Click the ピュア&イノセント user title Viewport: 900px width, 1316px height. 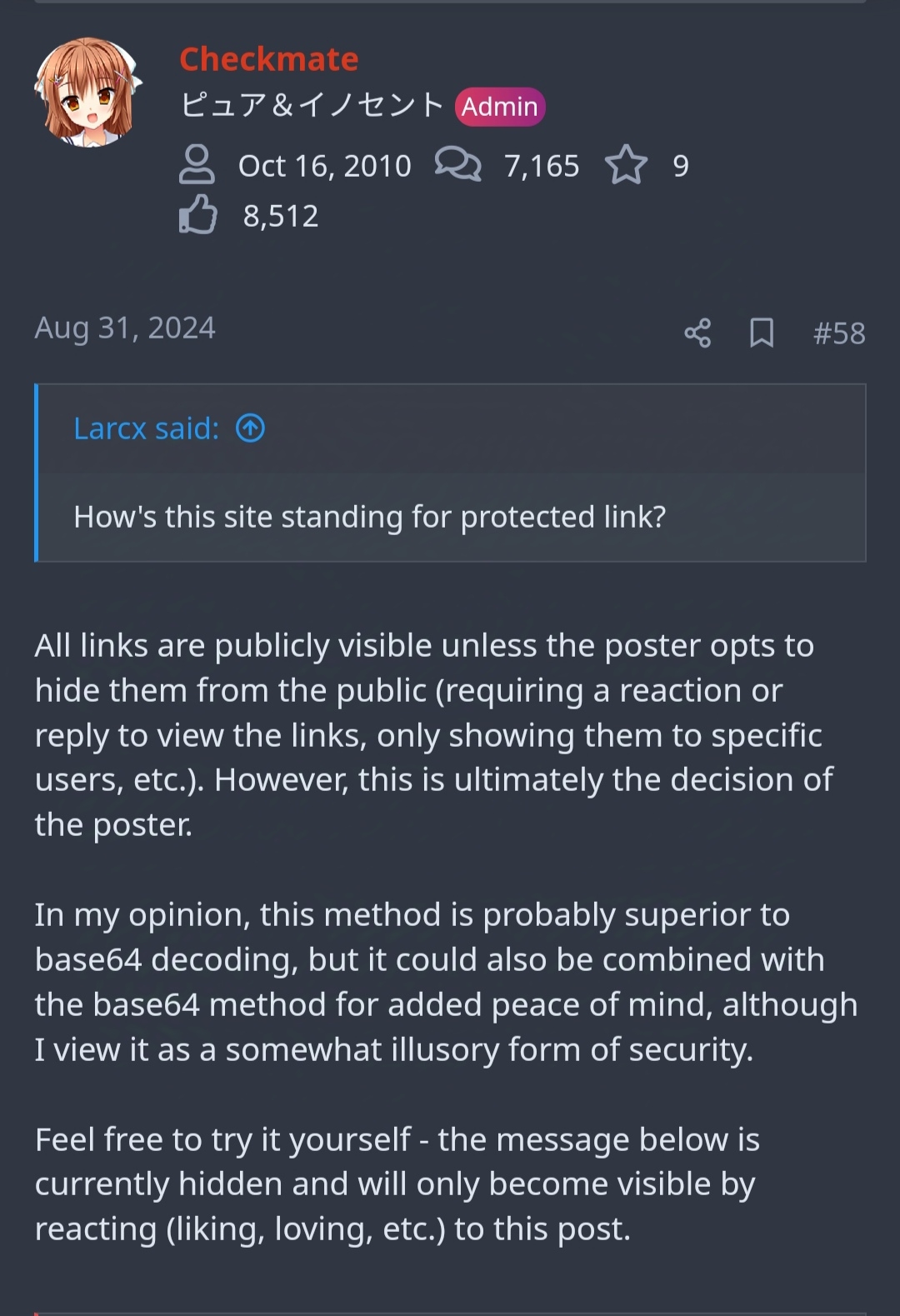tap(312, 106)
